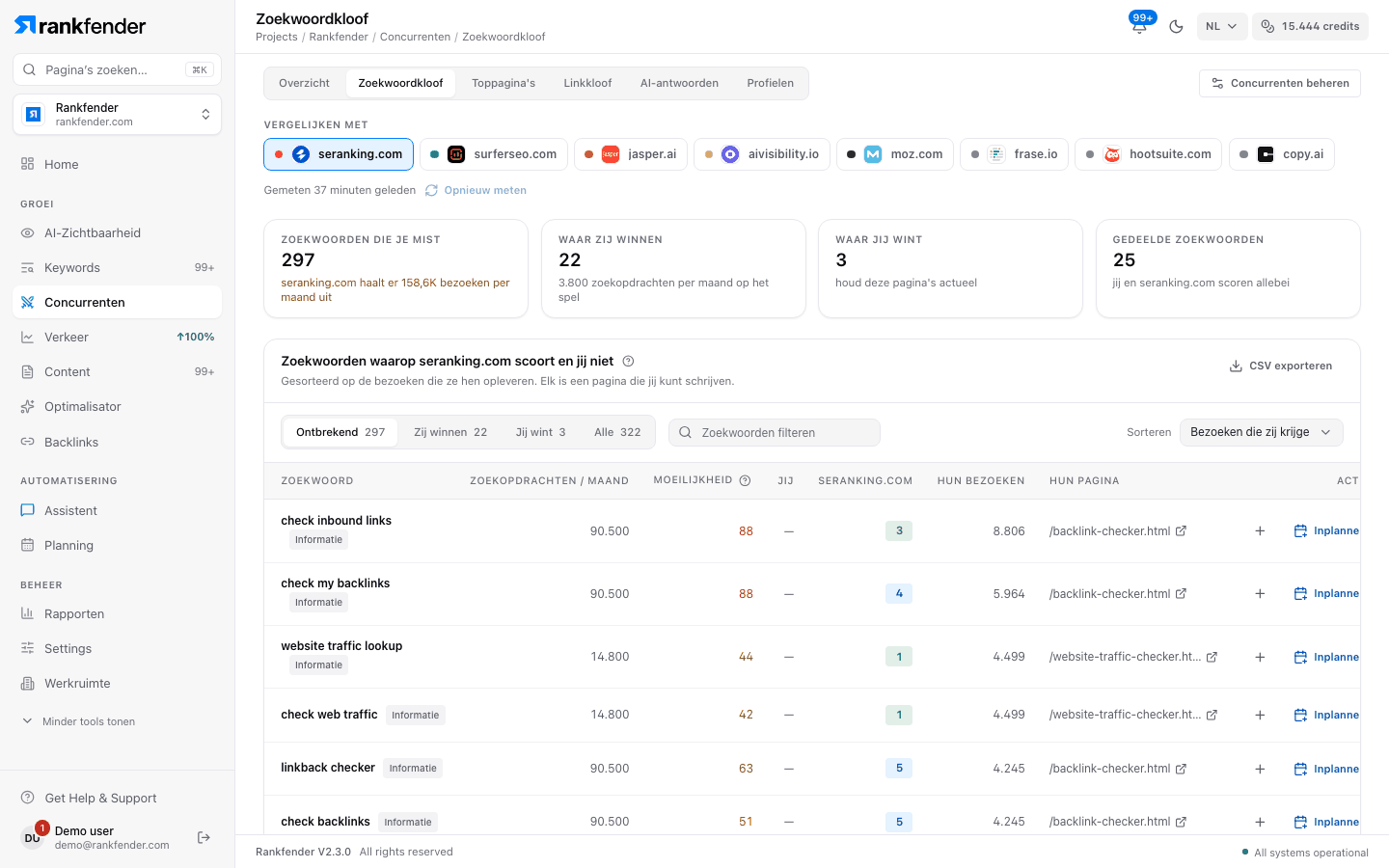Open Werkruimte in sidebar

click(x=117, y=683)
